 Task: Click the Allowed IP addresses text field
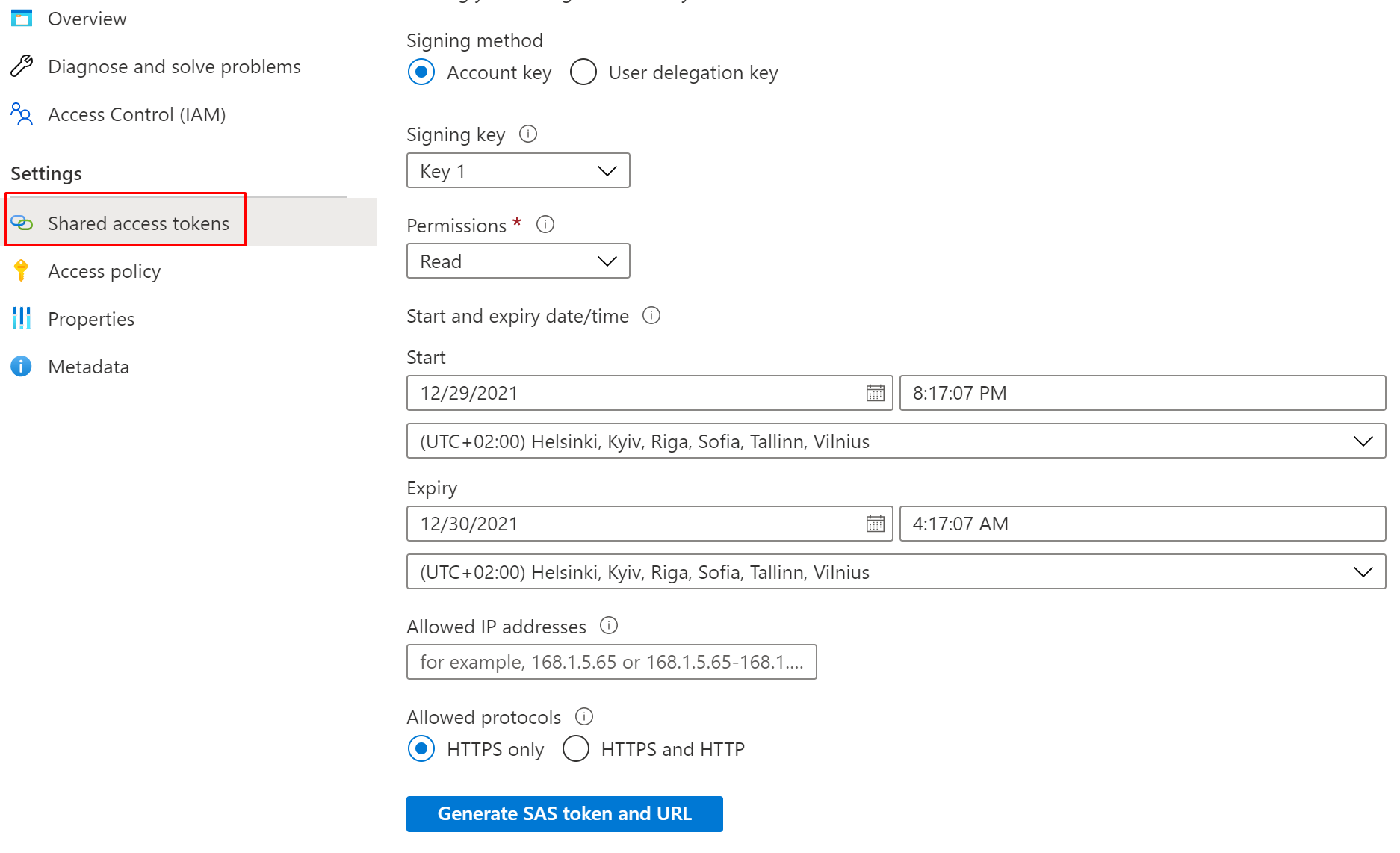coord(611,662)
